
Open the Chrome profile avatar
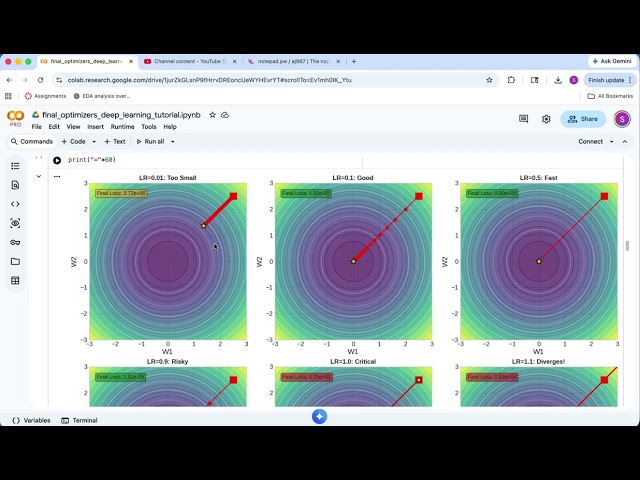tap(573, 80)
